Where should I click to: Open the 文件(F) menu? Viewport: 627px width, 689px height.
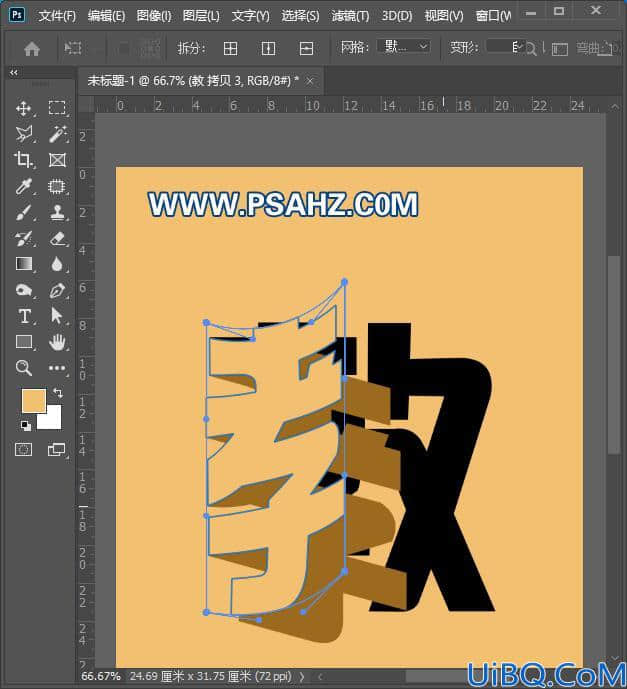57,16
